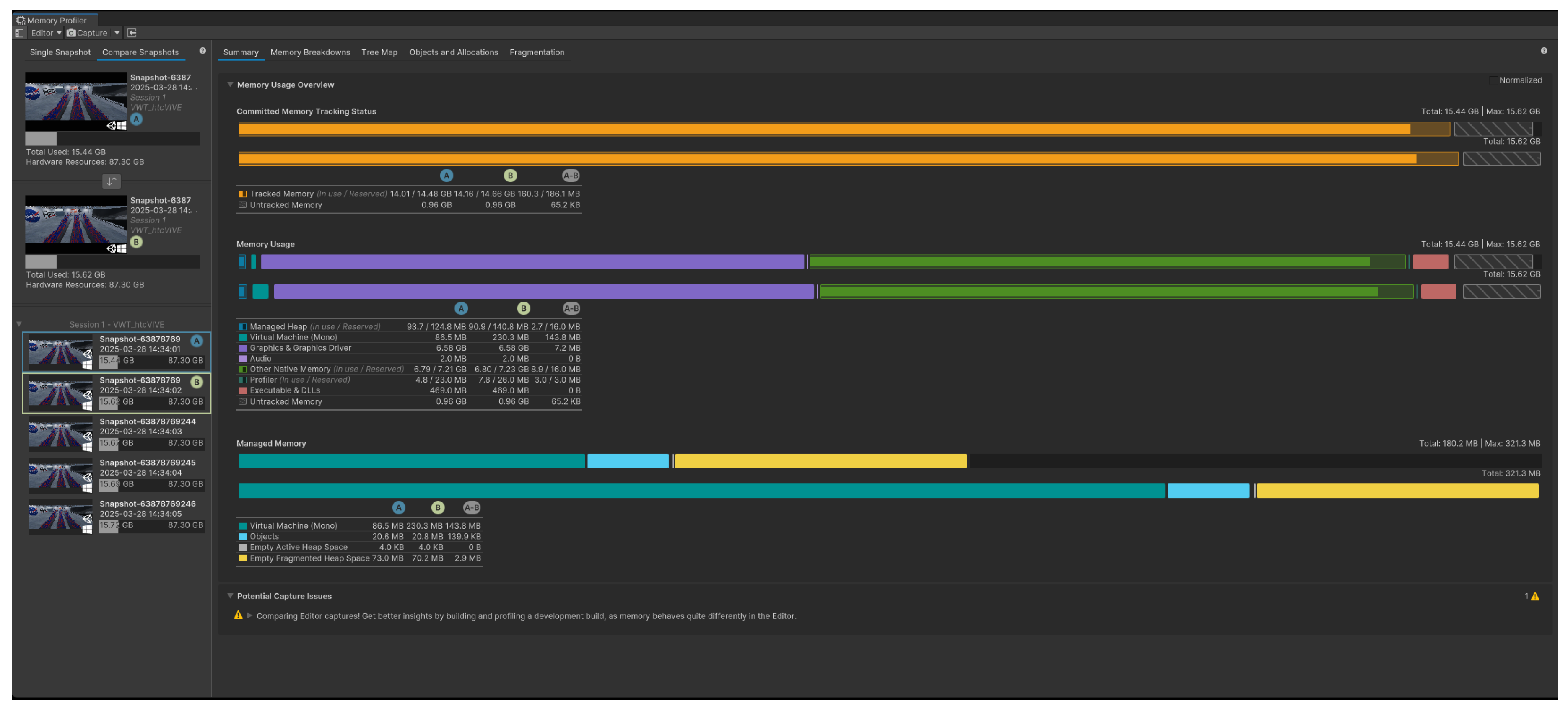Expand the Comparing Editor captures warning
The image size is (1568, 711).
(249, 615)
